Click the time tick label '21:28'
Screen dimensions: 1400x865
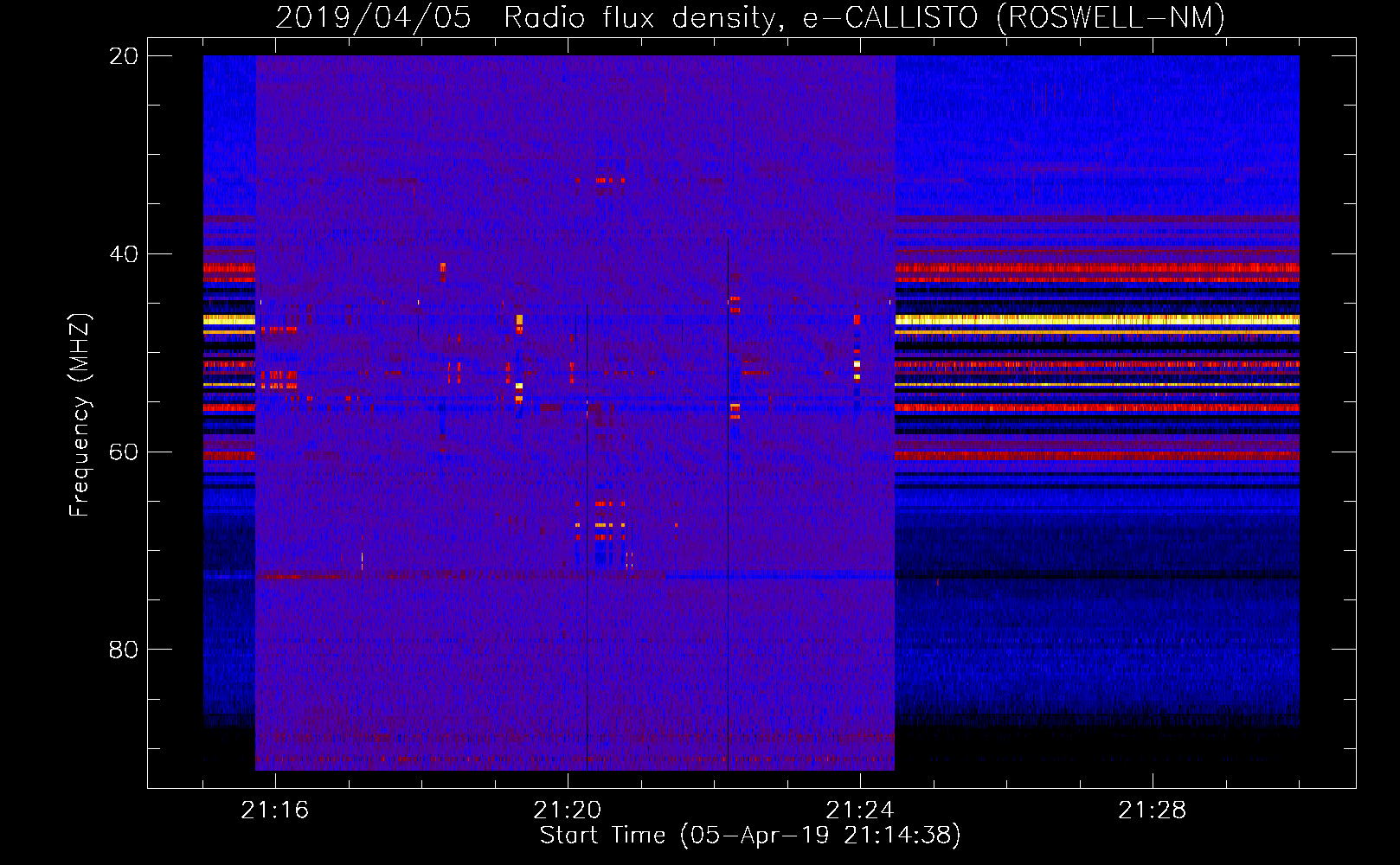pos(1153,811)
